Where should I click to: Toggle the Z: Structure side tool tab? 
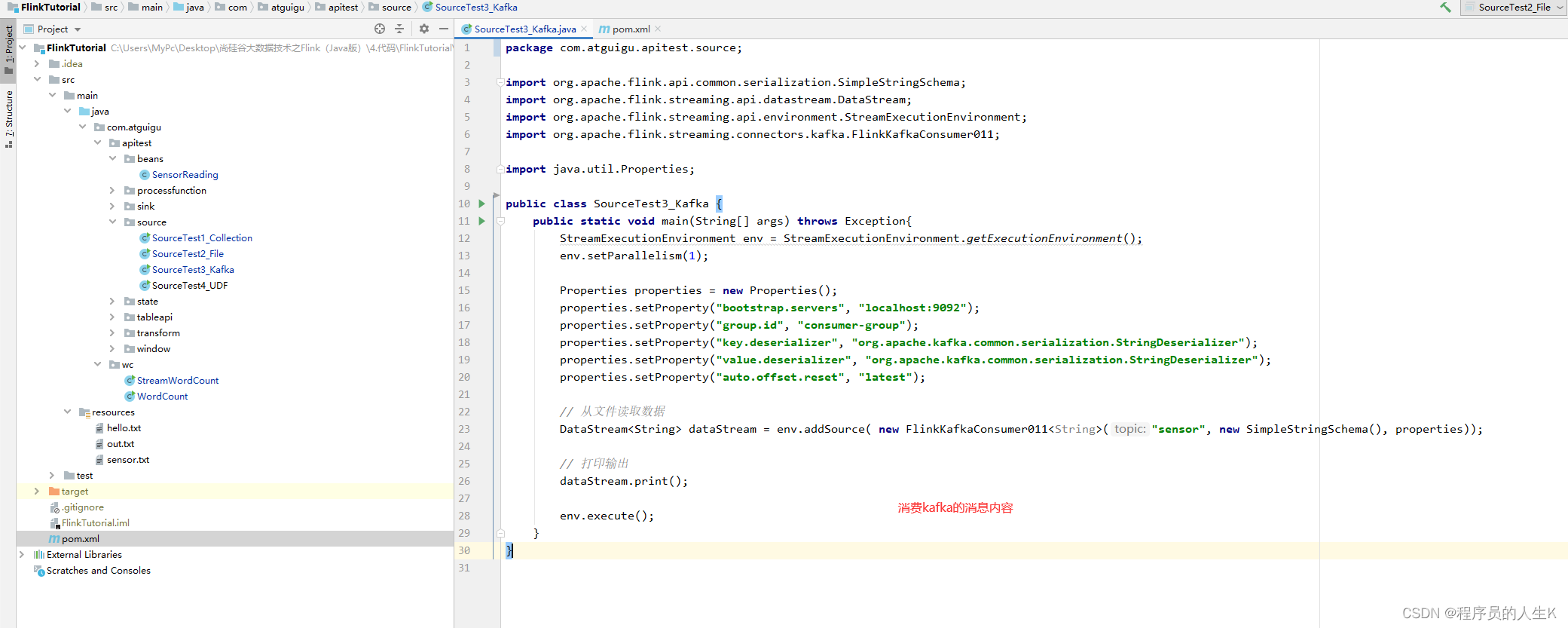(x=8, y=118)
